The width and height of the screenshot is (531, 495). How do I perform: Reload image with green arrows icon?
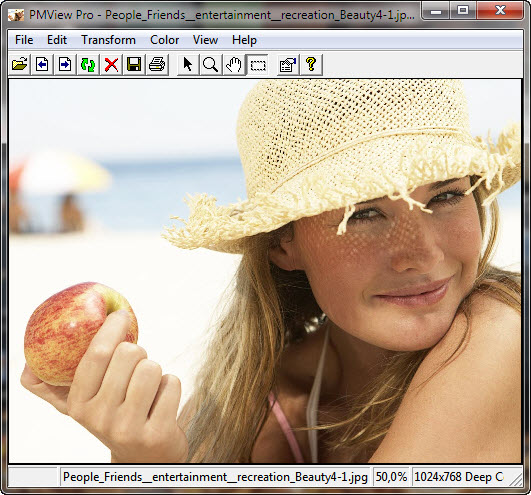pos(88,64)
